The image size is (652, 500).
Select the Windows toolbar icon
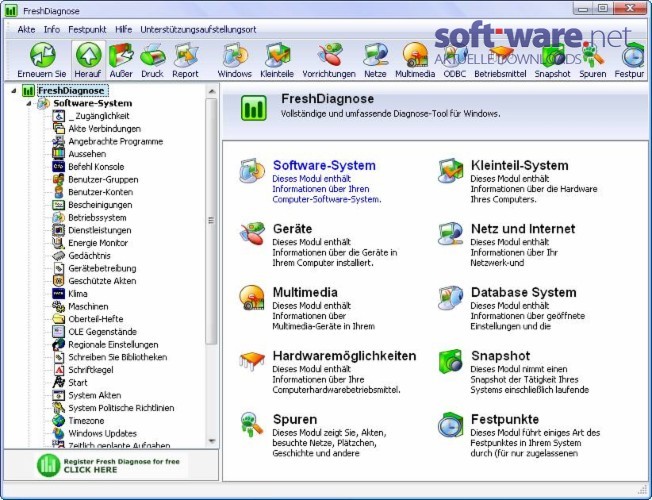click(235, 54)
